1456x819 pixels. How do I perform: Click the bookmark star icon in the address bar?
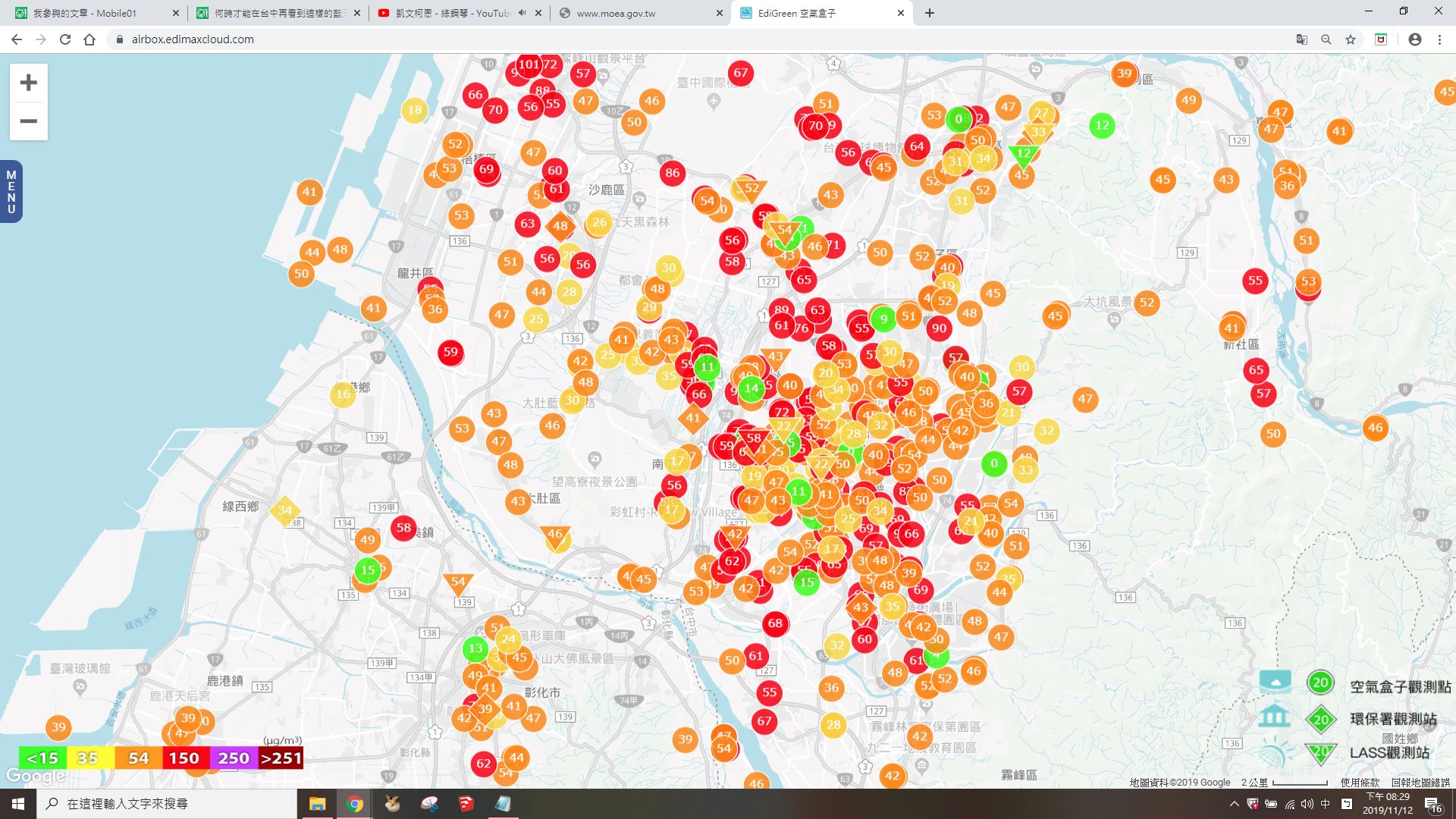click(x=1351, y=39)
